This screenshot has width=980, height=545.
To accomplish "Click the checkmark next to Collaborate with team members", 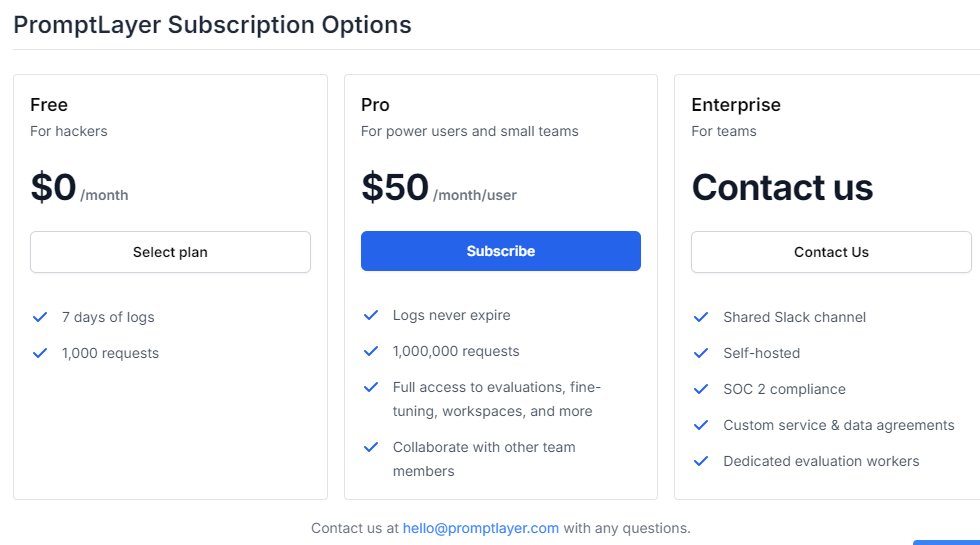I will [371, 447].
